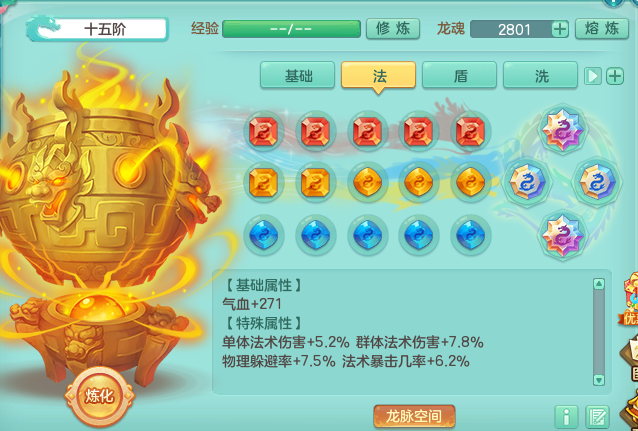
Task: Click the plus button beside 龙魂 2801
Action: click(x=560, y=29)
